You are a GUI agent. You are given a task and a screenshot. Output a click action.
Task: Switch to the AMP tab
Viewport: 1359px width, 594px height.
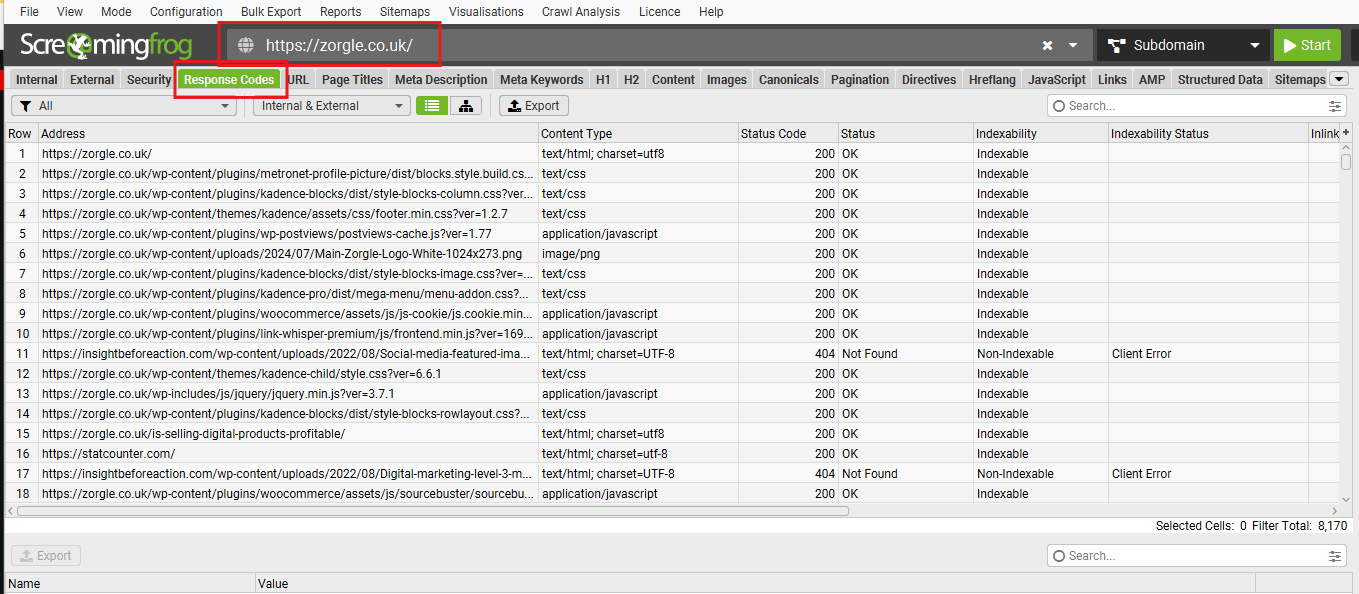(x=1152, y=80)
